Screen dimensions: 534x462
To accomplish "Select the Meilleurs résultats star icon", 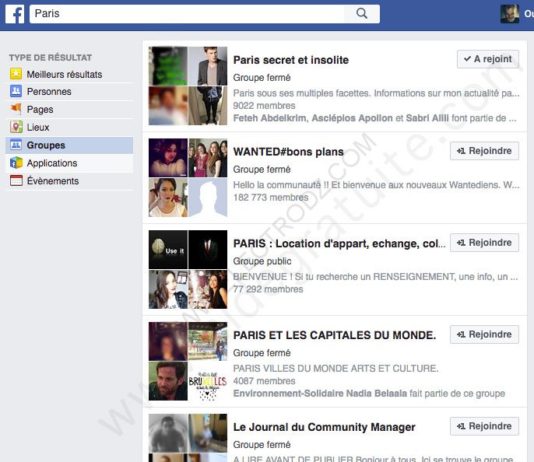I will click(16, 74).
